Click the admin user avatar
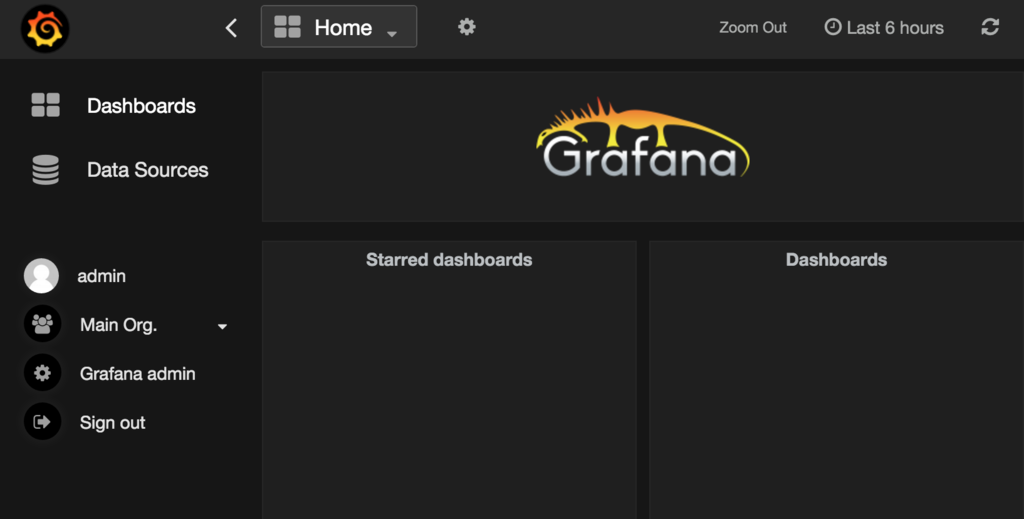This screenshot has height=519, width=1024. pos(41,275)
